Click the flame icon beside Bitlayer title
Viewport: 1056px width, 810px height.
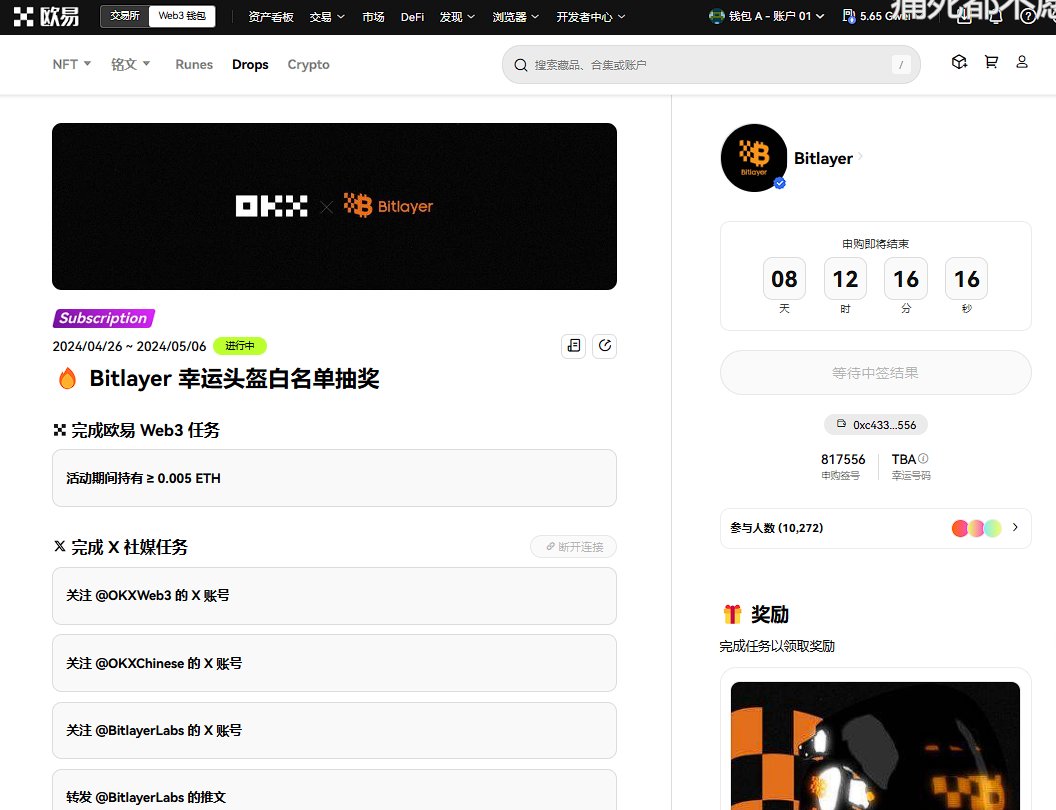(x=67, y=378)
